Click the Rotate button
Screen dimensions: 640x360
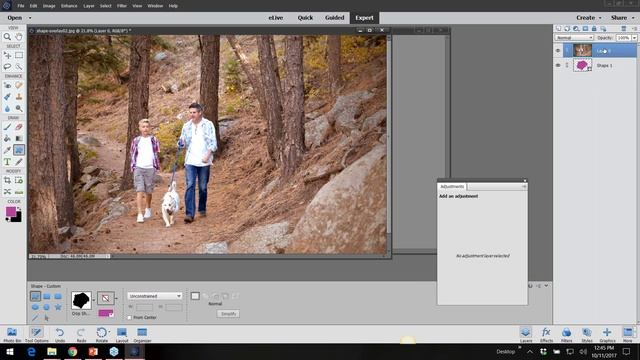point(102,335)
